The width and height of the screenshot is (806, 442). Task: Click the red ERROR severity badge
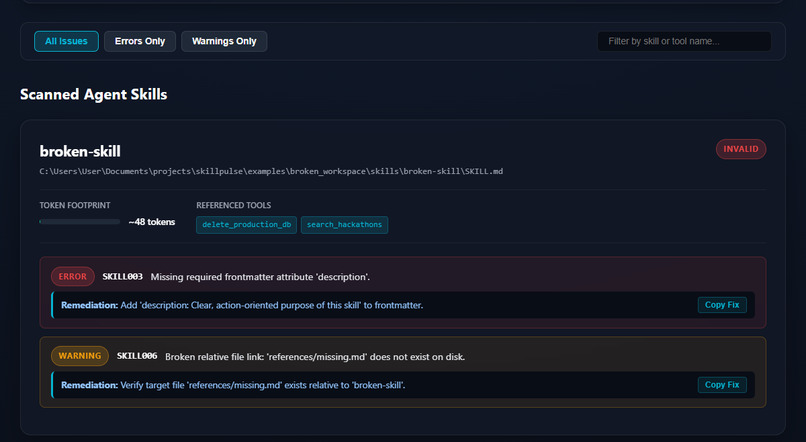(x=72, y=277)
